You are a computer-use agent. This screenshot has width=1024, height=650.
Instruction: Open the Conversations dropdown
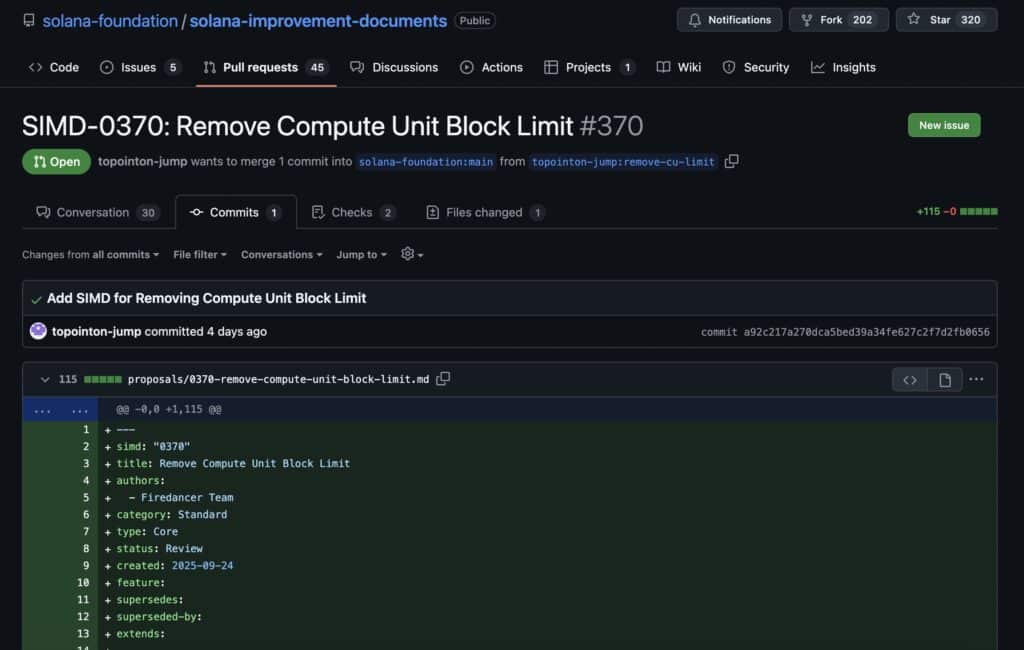(281, 255)
